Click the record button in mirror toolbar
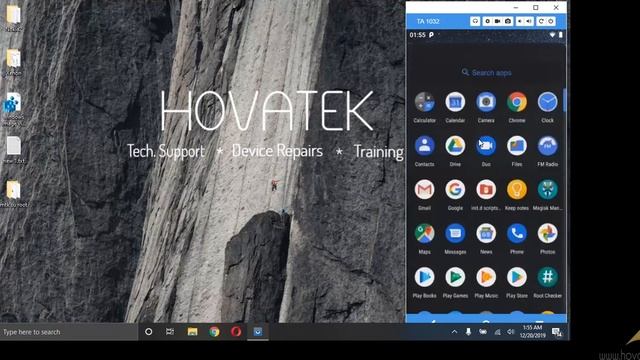Viewport: 640px width, 360px height. click(x=487, y=21)
